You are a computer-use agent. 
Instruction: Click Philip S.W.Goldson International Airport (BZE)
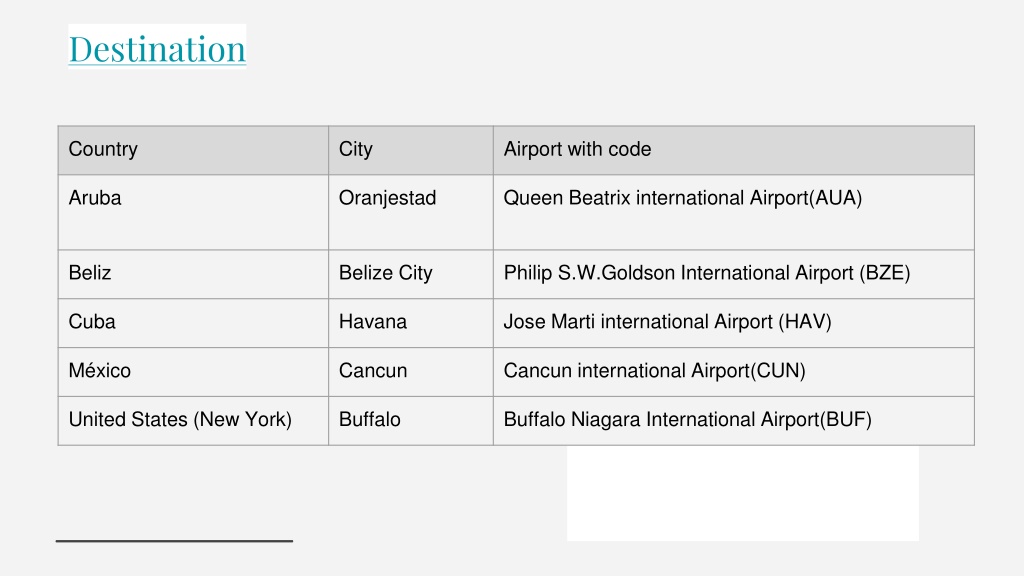coord(733,274)
